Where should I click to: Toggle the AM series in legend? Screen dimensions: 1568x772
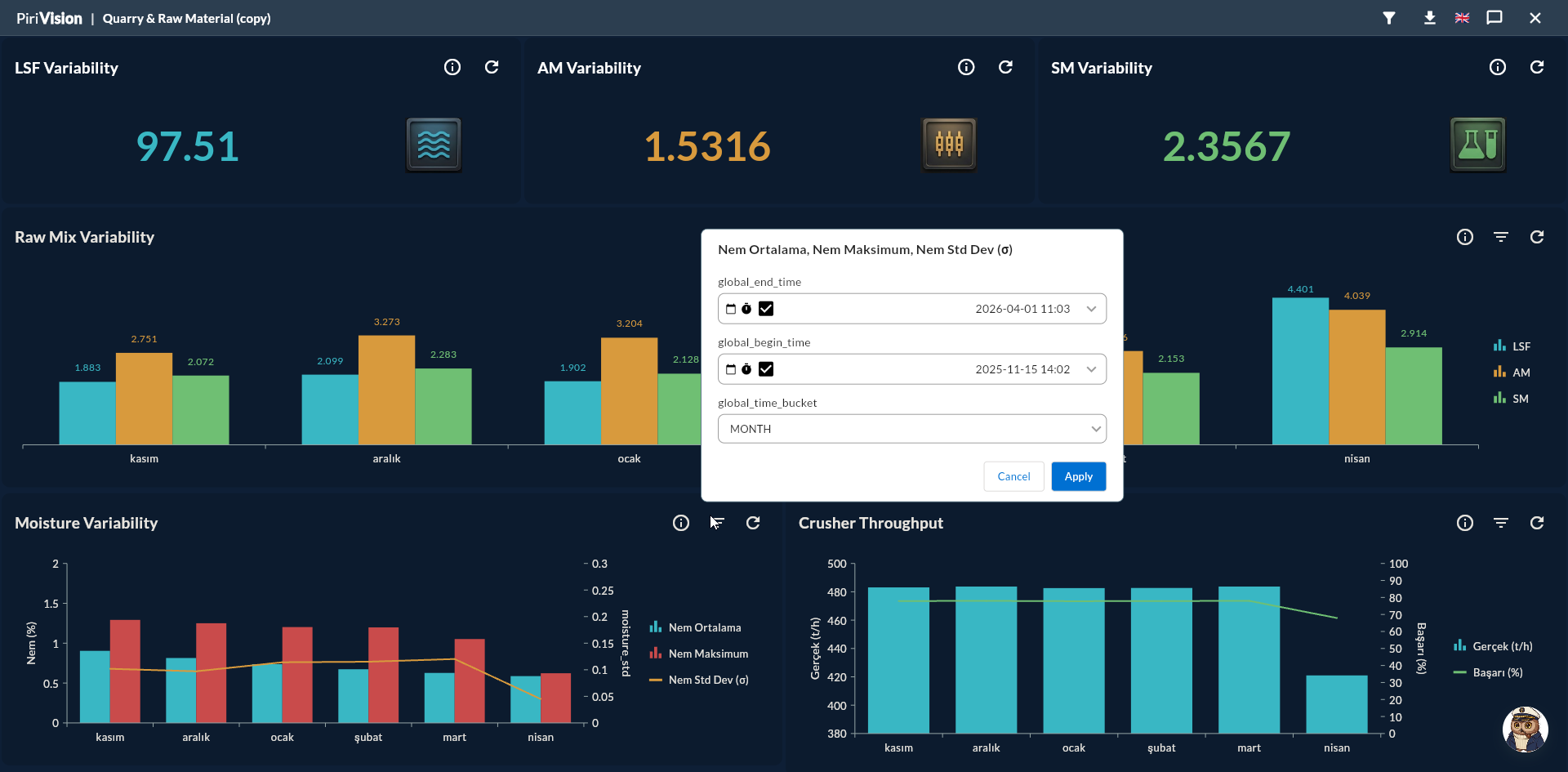(1512, 373)
